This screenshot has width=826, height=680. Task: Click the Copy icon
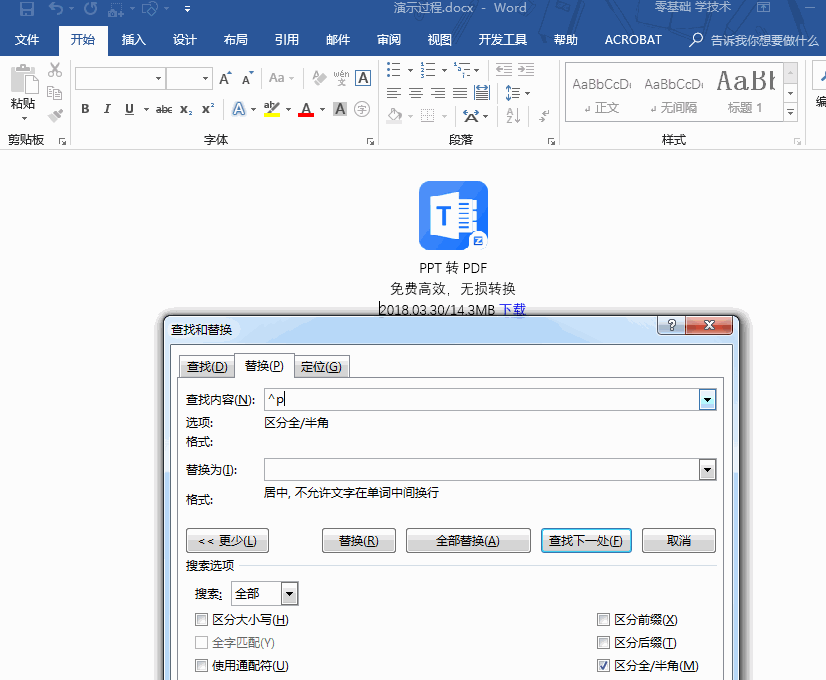coord(55,93)
